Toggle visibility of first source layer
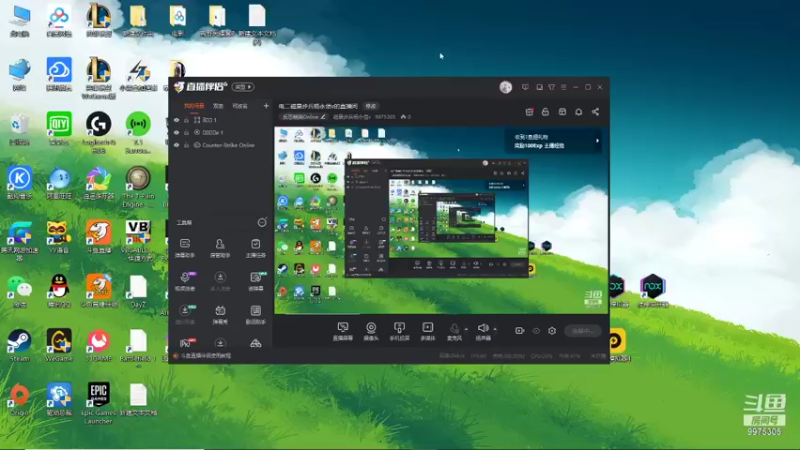 click(177, 120)
